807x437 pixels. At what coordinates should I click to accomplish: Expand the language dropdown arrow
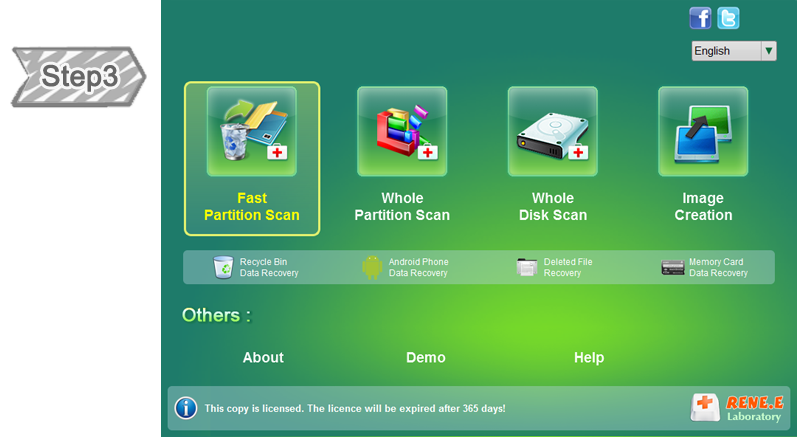(x=768, y=51)
